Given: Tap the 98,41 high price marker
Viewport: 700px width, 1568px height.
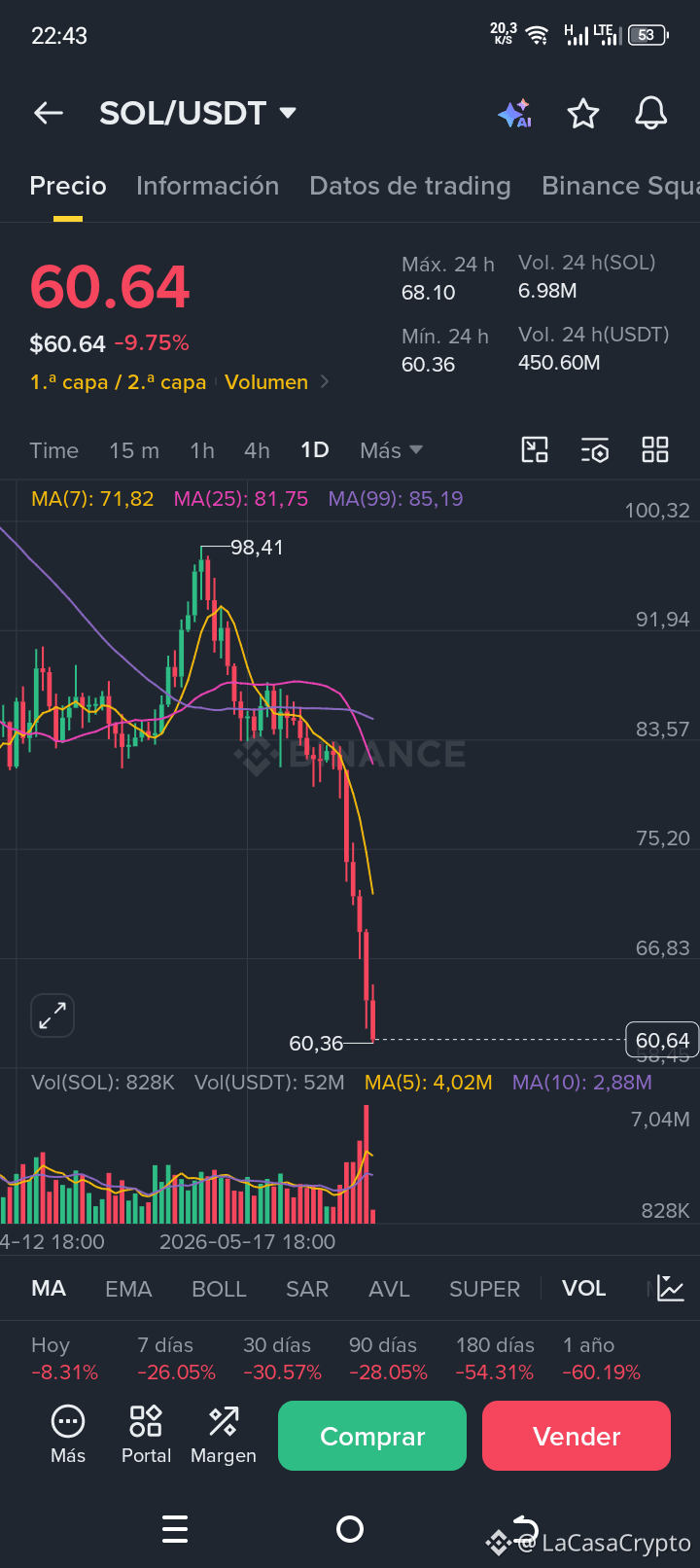Looking at the screenshot, I should [x=257, y=548].
